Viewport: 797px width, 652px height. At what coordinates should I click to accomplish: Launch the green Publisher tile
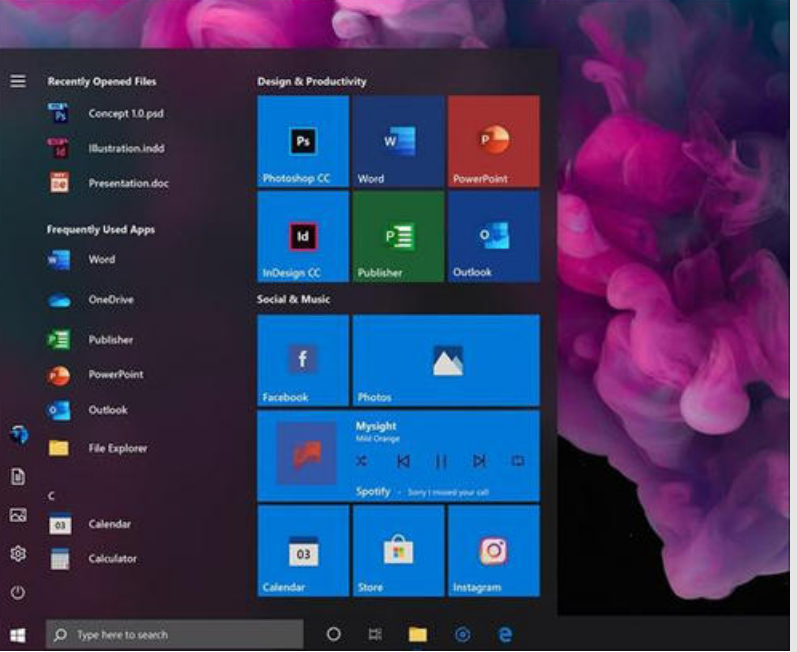(398, 236)
